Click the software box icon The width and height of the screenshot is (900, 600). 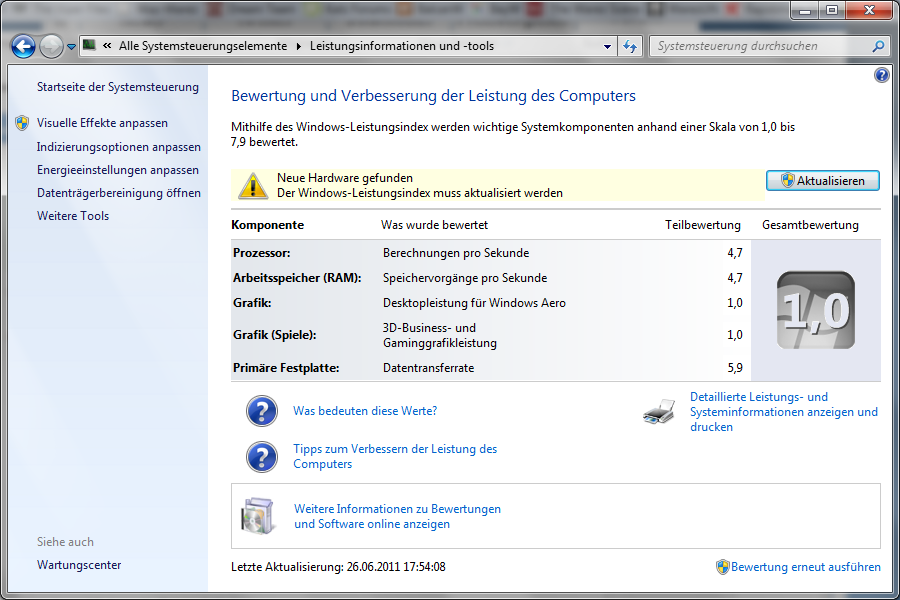[258, 516]
